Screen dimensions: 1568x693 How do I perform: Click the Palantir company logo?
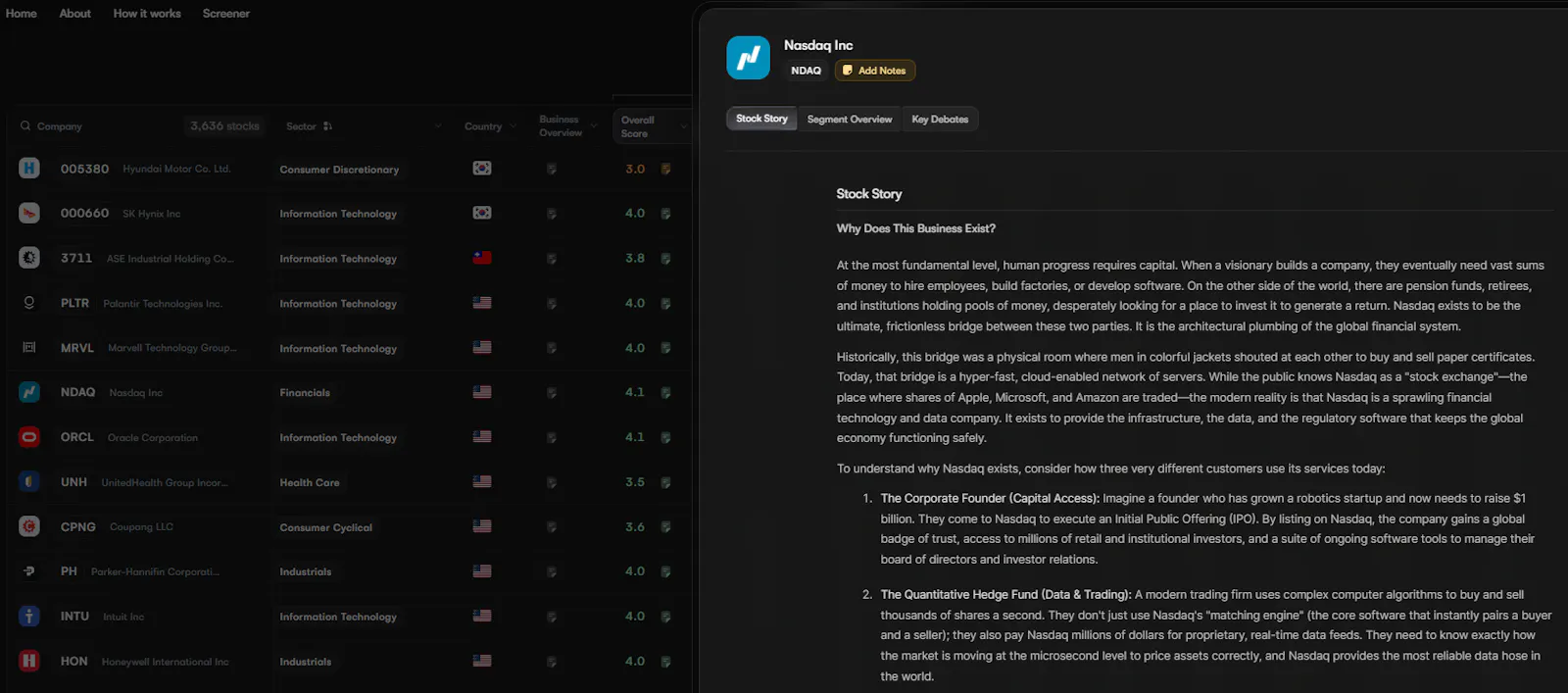[29, 303]
